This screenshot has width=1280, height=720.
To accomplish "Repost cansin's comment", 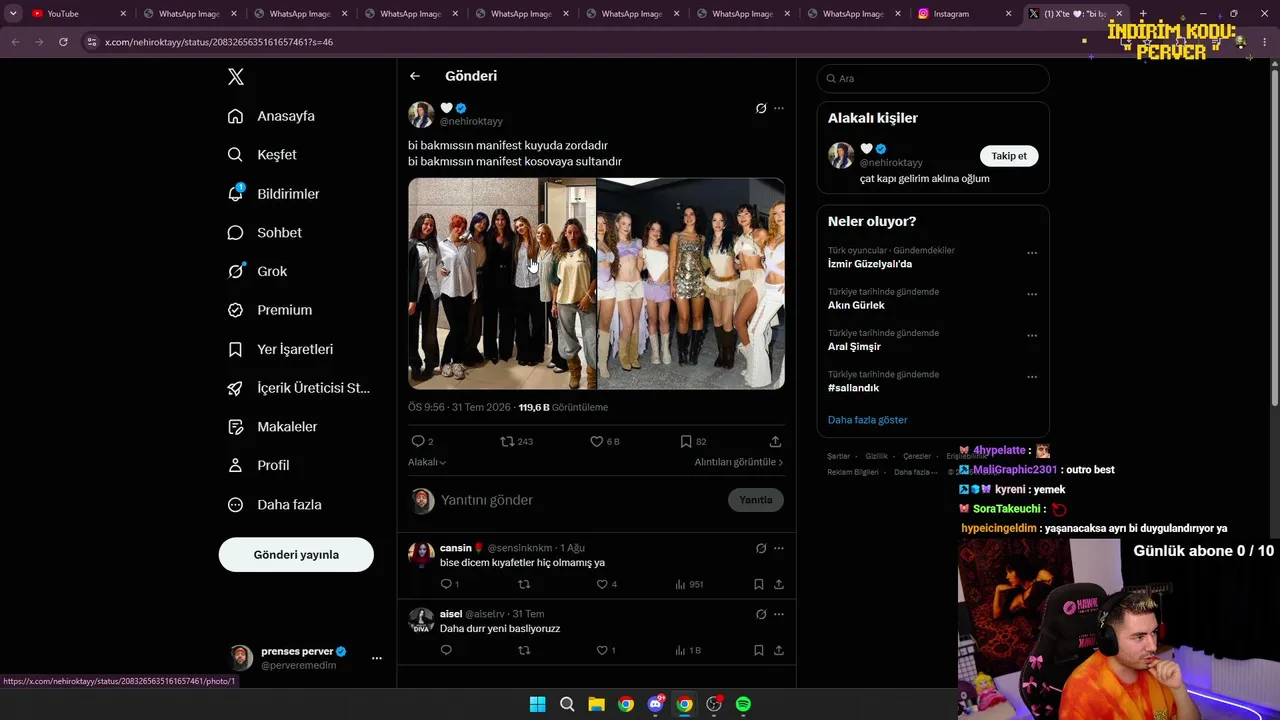I will [x=524, y=584].
